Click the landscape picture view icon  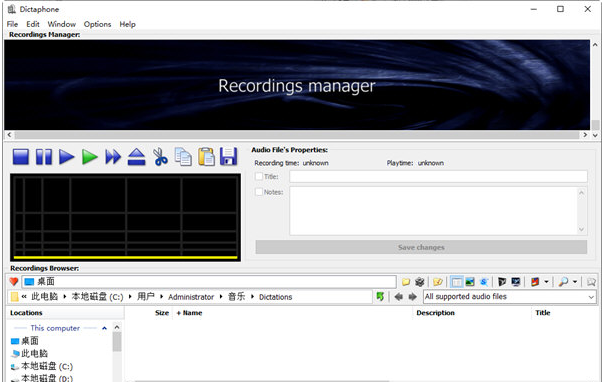[x=470, y=282]
